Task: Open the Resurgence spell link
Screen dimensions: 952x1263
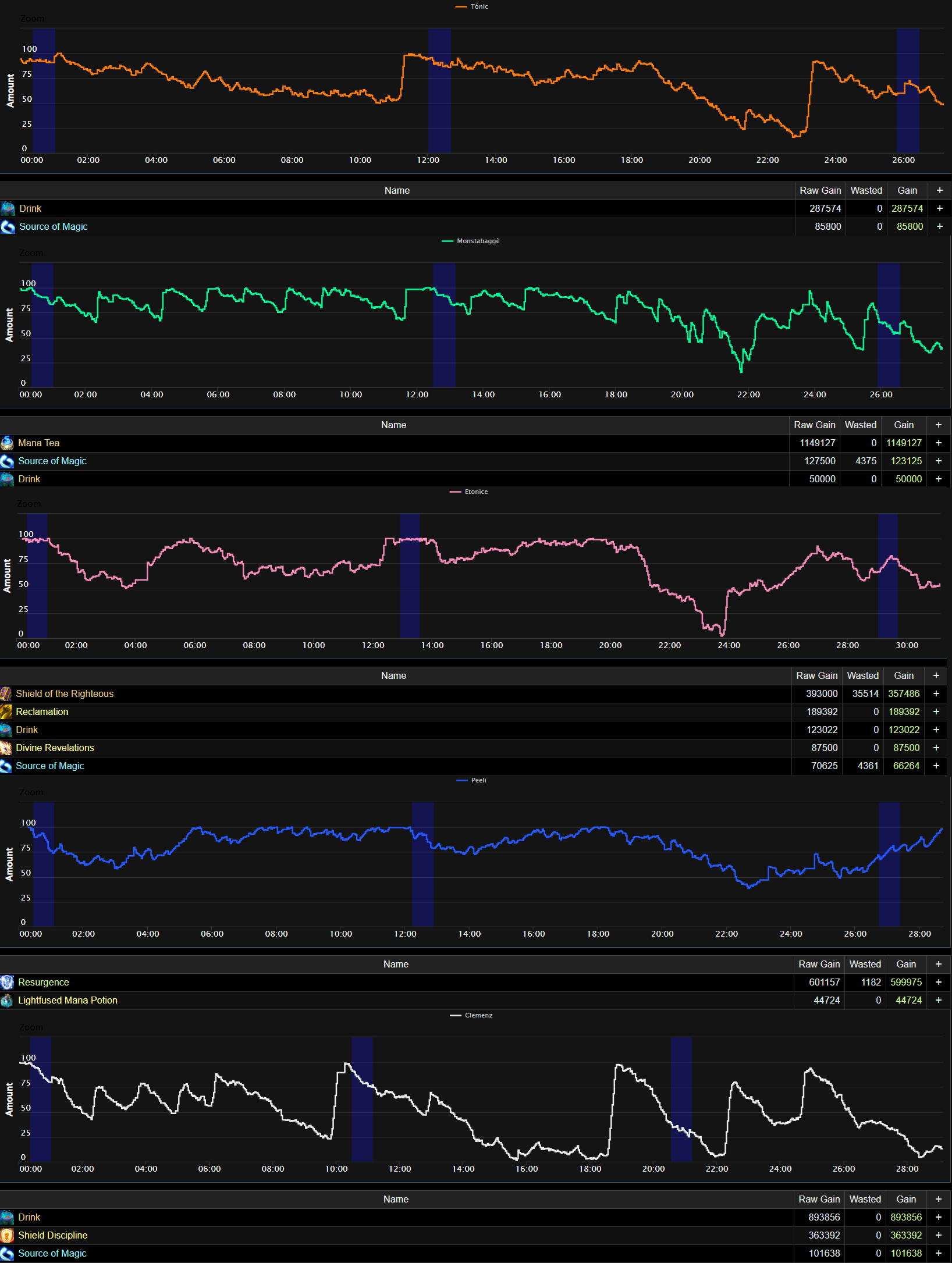Action: tap(44, 983)
